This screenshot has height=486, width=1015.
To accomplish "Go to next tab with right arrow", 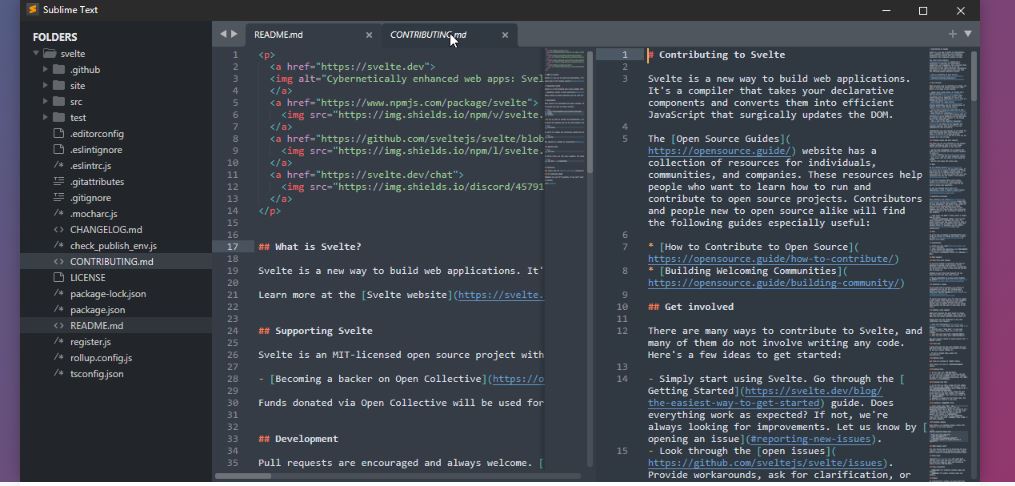I will click(234, 34).
